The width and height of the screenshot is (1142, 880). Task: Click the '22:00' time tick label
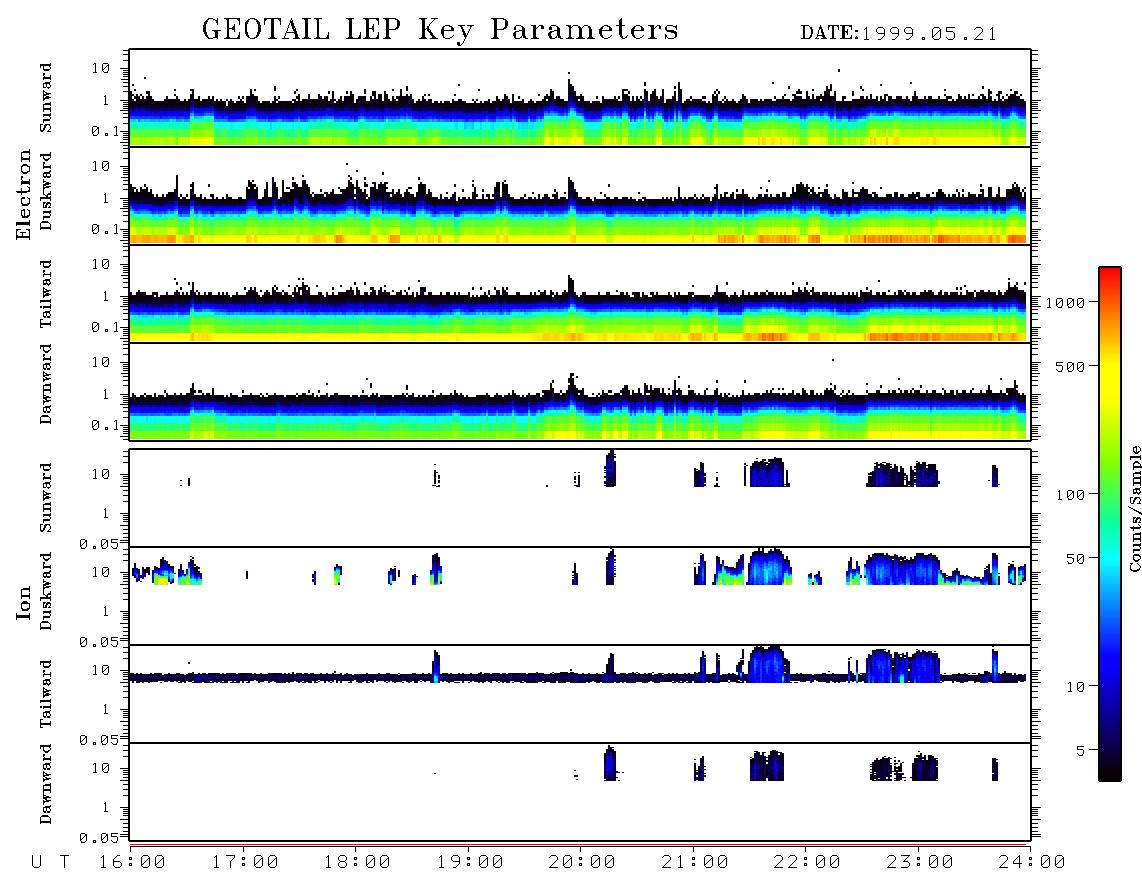(x=807, y=863)
